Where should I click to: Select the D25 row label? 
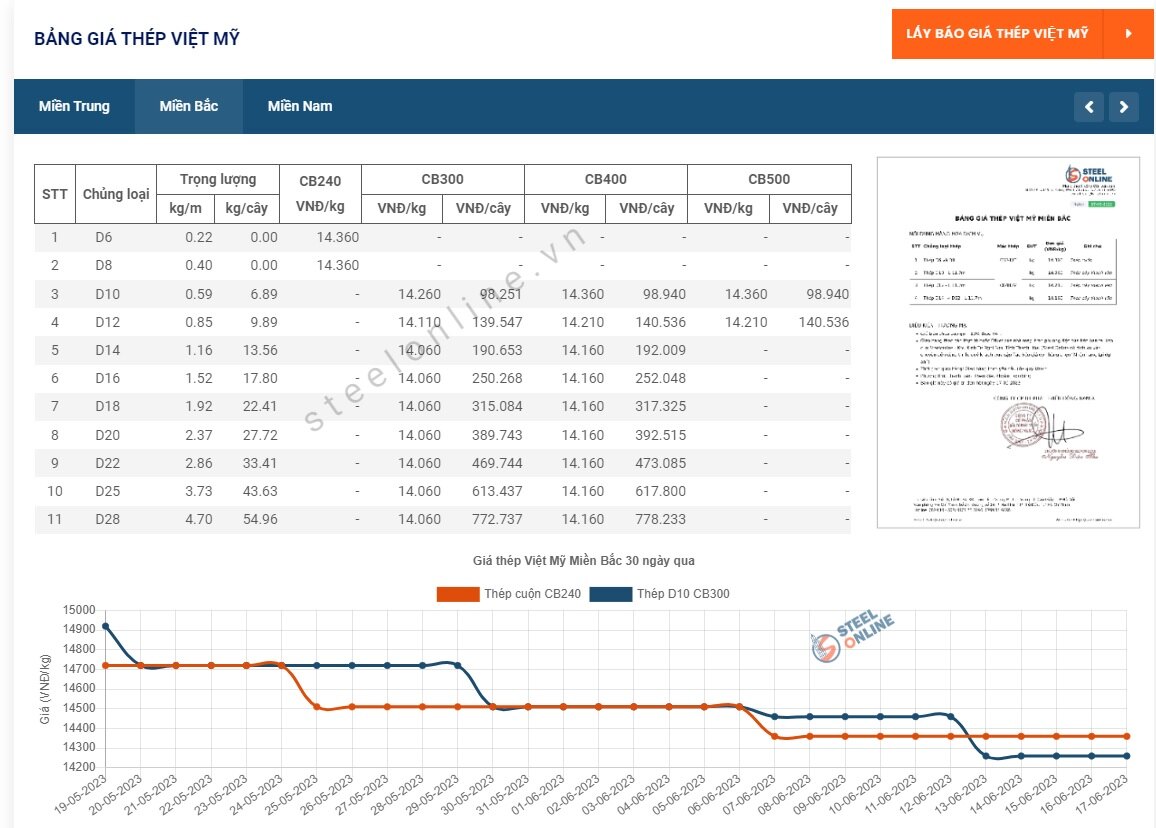coord(108,491)
